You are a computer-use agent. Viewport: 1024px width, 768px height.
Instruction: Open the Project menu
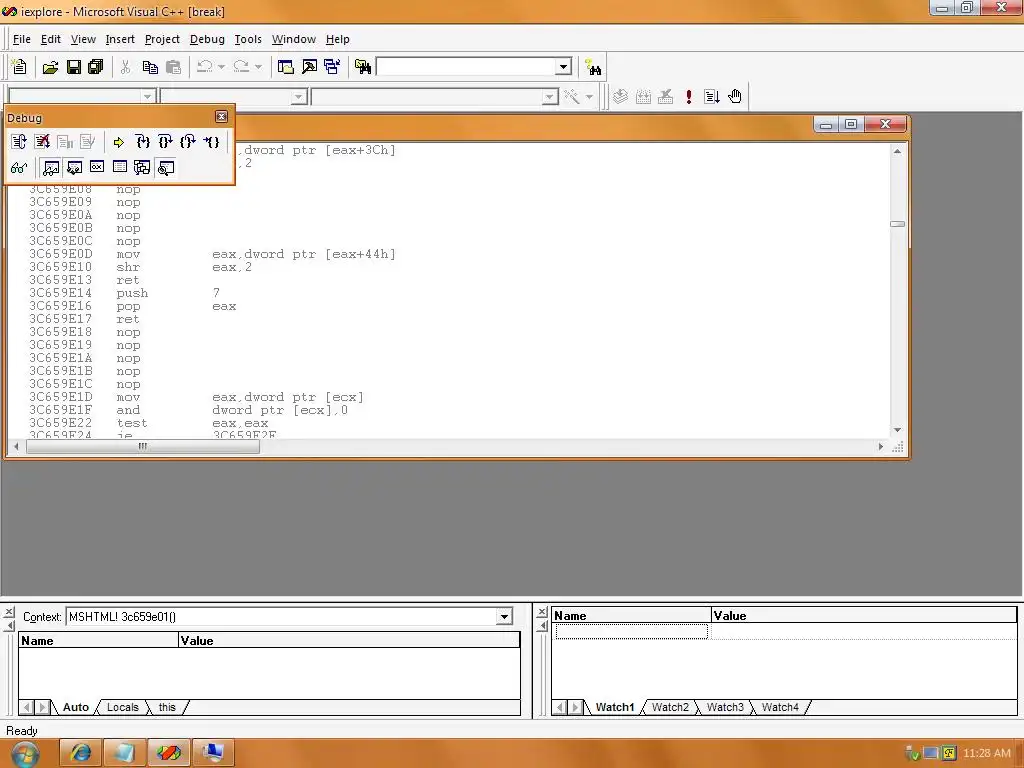tap(162, 39)
